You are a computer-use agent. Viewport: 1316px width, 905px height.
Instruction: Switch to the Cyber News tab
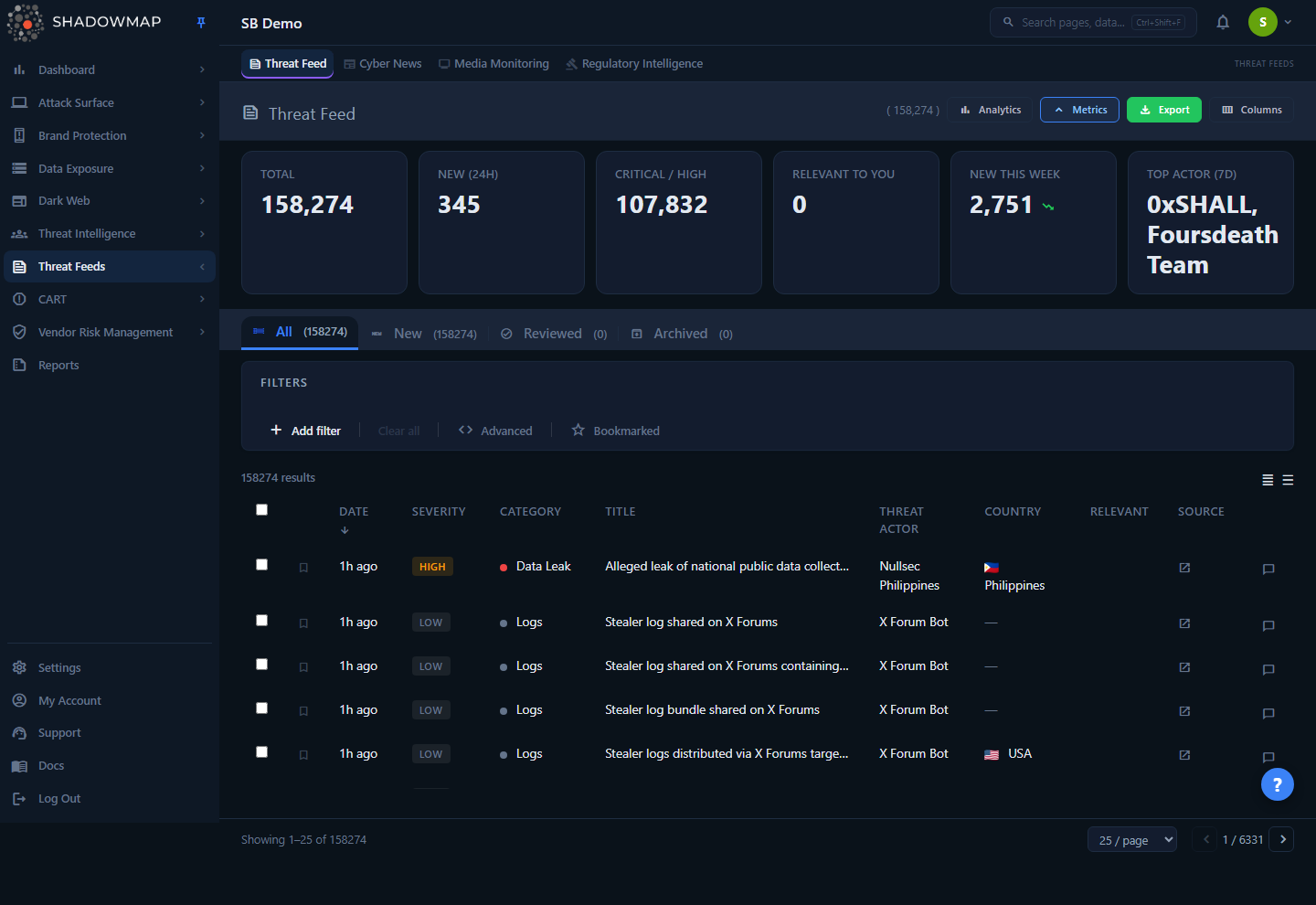click(x=383, y=64)
